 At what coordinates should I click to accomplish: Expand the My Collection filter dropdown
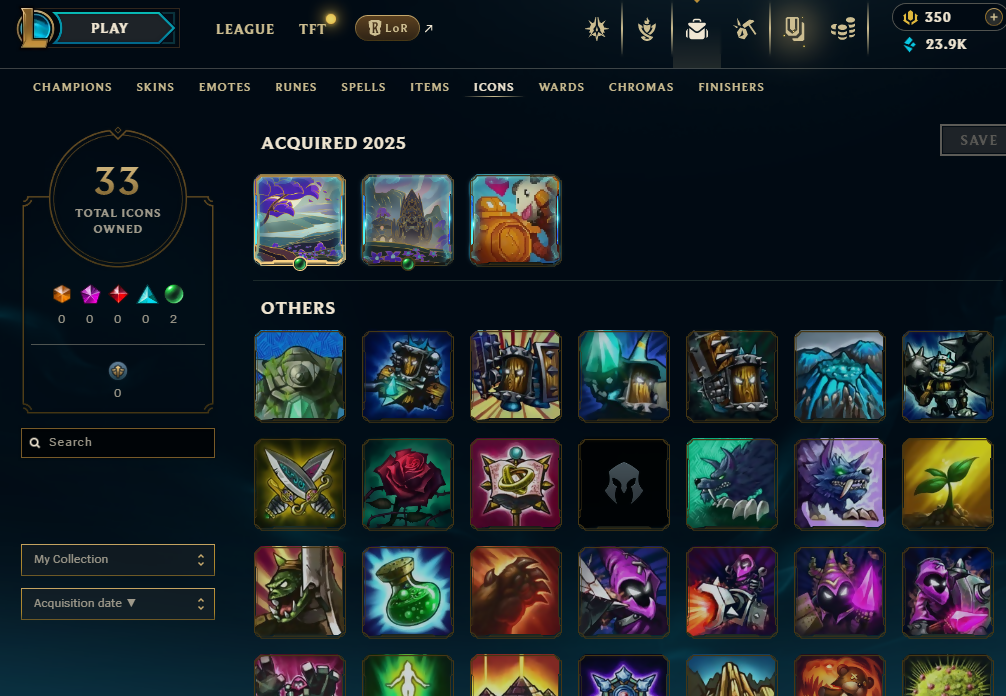pos(118,559)
